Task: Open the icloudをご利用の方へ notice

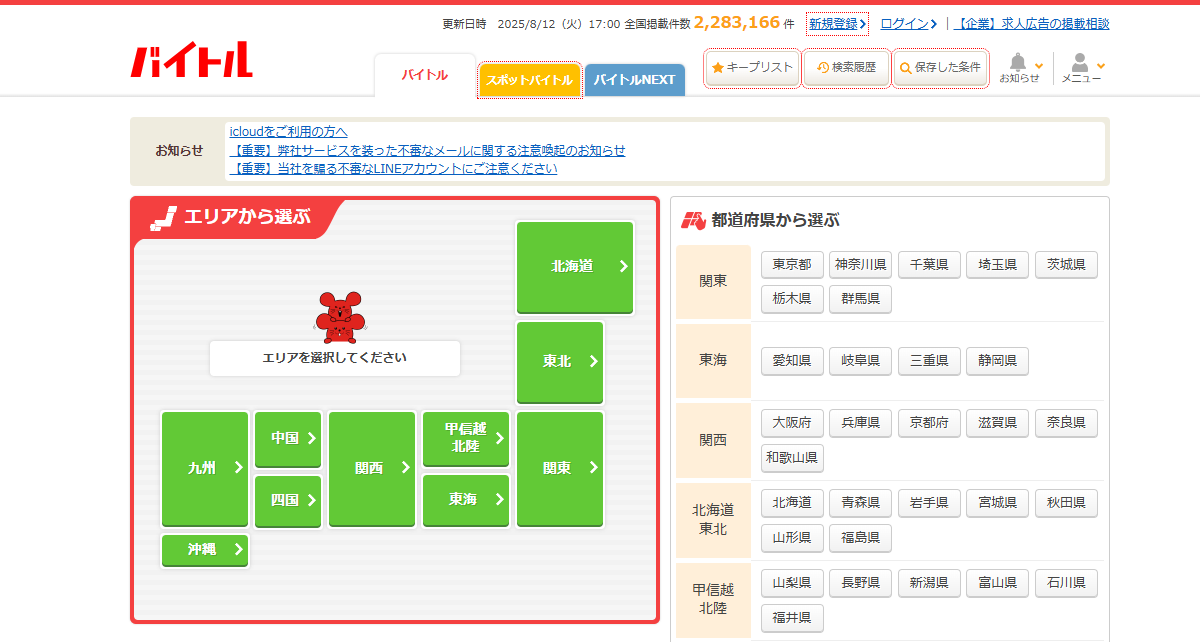Action: tap(289, 131)
